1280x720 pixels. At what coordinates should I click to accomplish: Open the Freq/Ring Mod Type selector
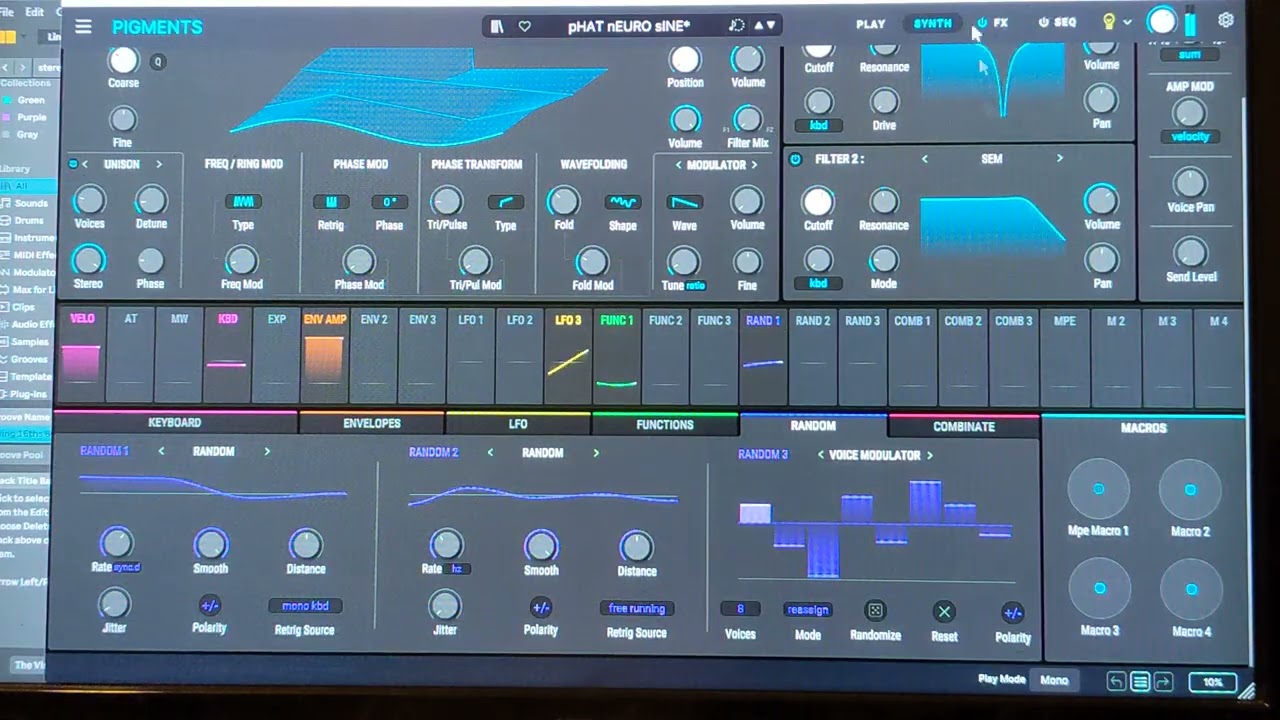pos(243,202)
